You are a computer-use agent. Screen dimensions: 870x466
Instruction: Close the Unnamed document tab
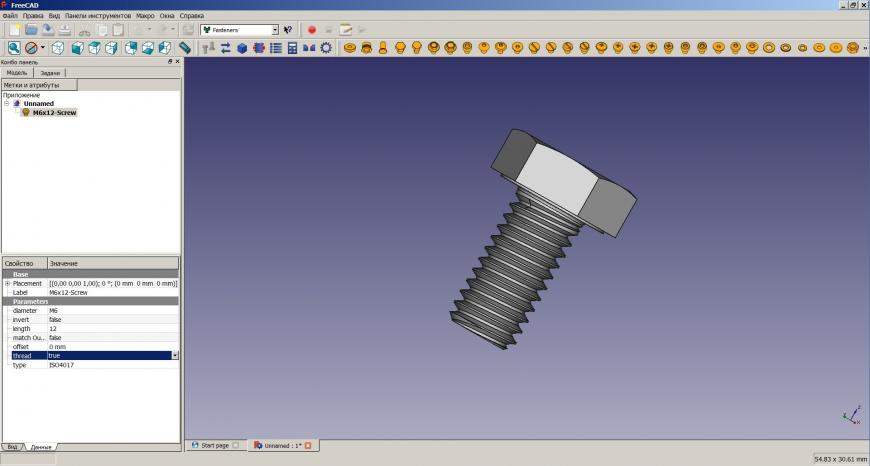click(308, 445)
